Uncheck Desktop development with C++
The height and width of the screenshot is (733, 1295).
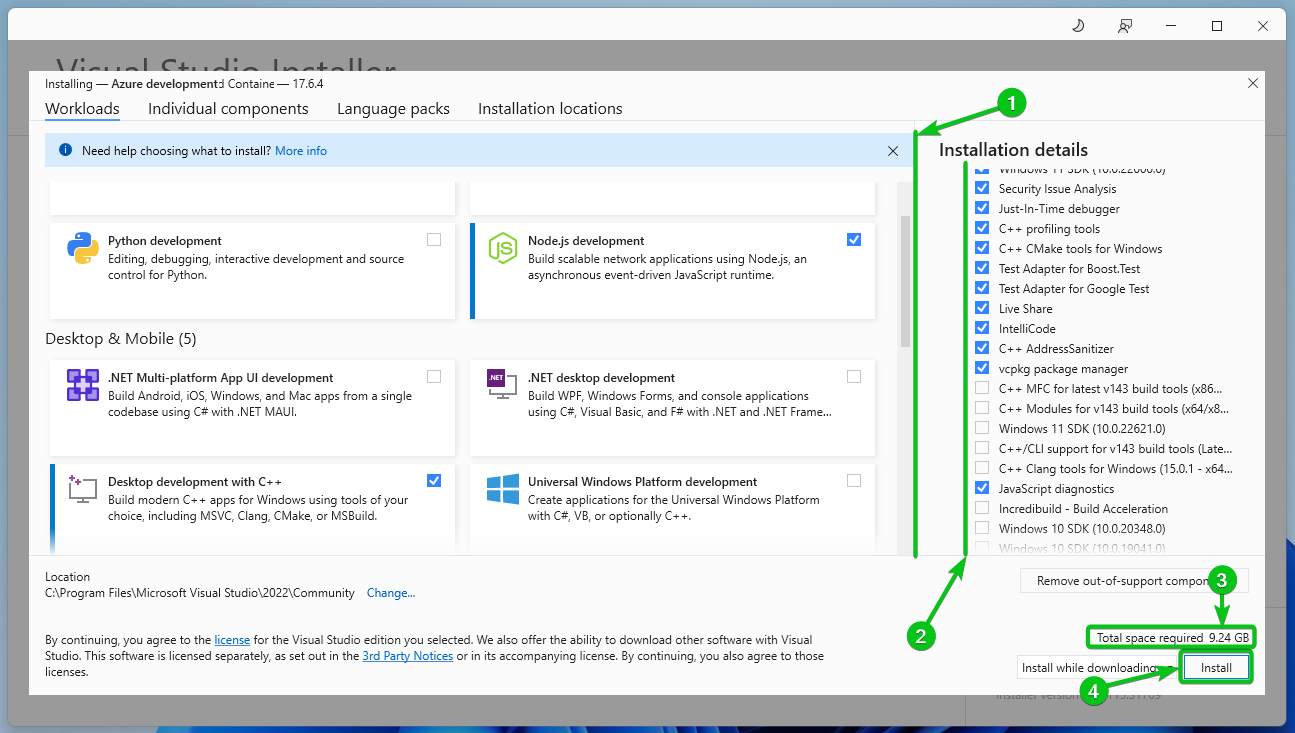click(x=433, y=480)
